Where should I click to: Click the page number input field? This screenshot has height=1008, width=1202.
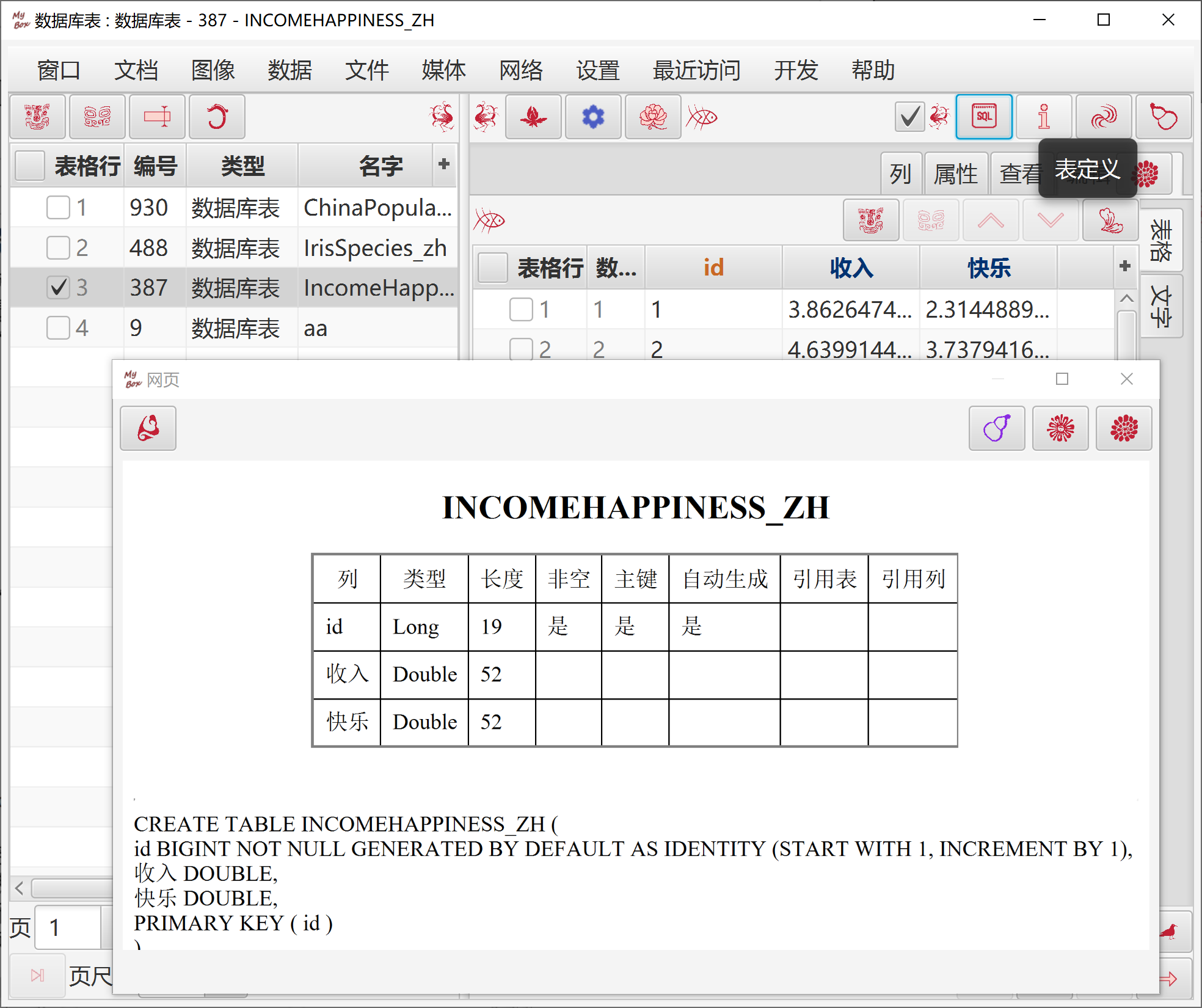(x=67, y=927)
